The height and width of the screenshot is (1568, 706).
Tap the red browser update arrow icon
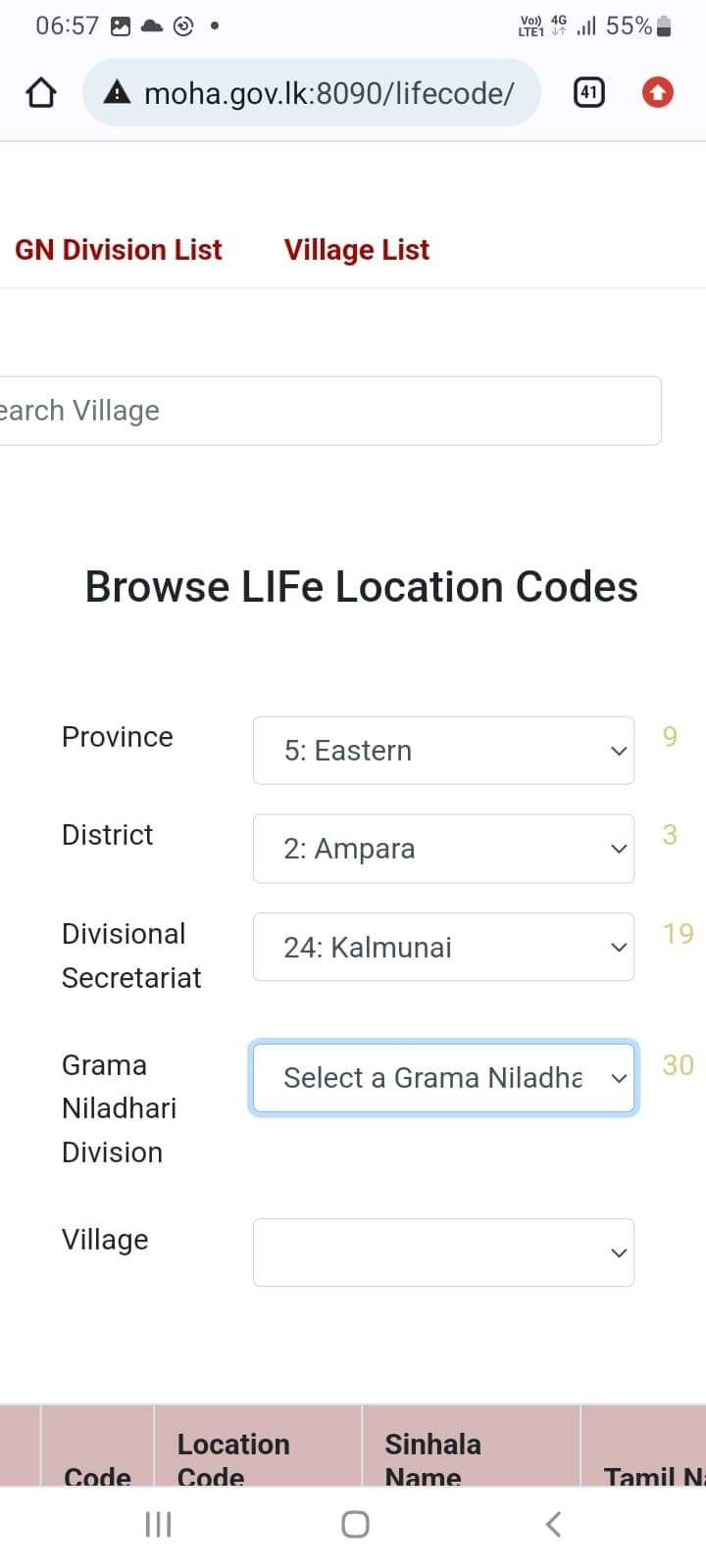point(657,93)
